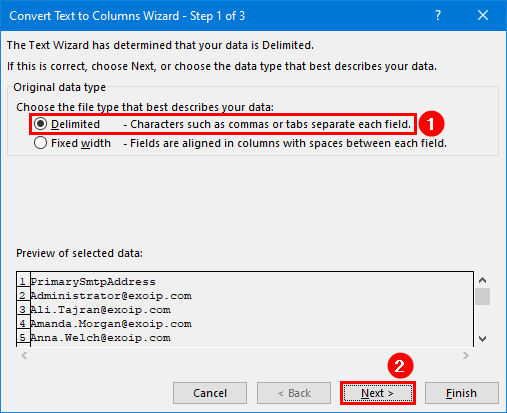The height and width of the screenshot is (413, 507).
Task: Click the Delimited option description text
Action: pyautogui.click(x=267, y=124)
